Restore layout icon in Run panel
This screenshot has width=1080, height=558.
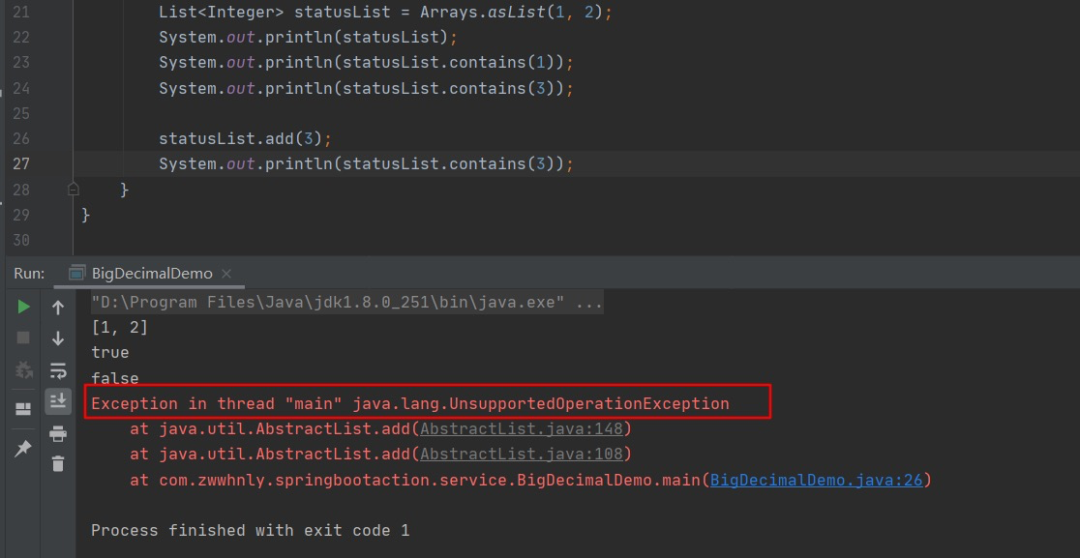[23, 409]
